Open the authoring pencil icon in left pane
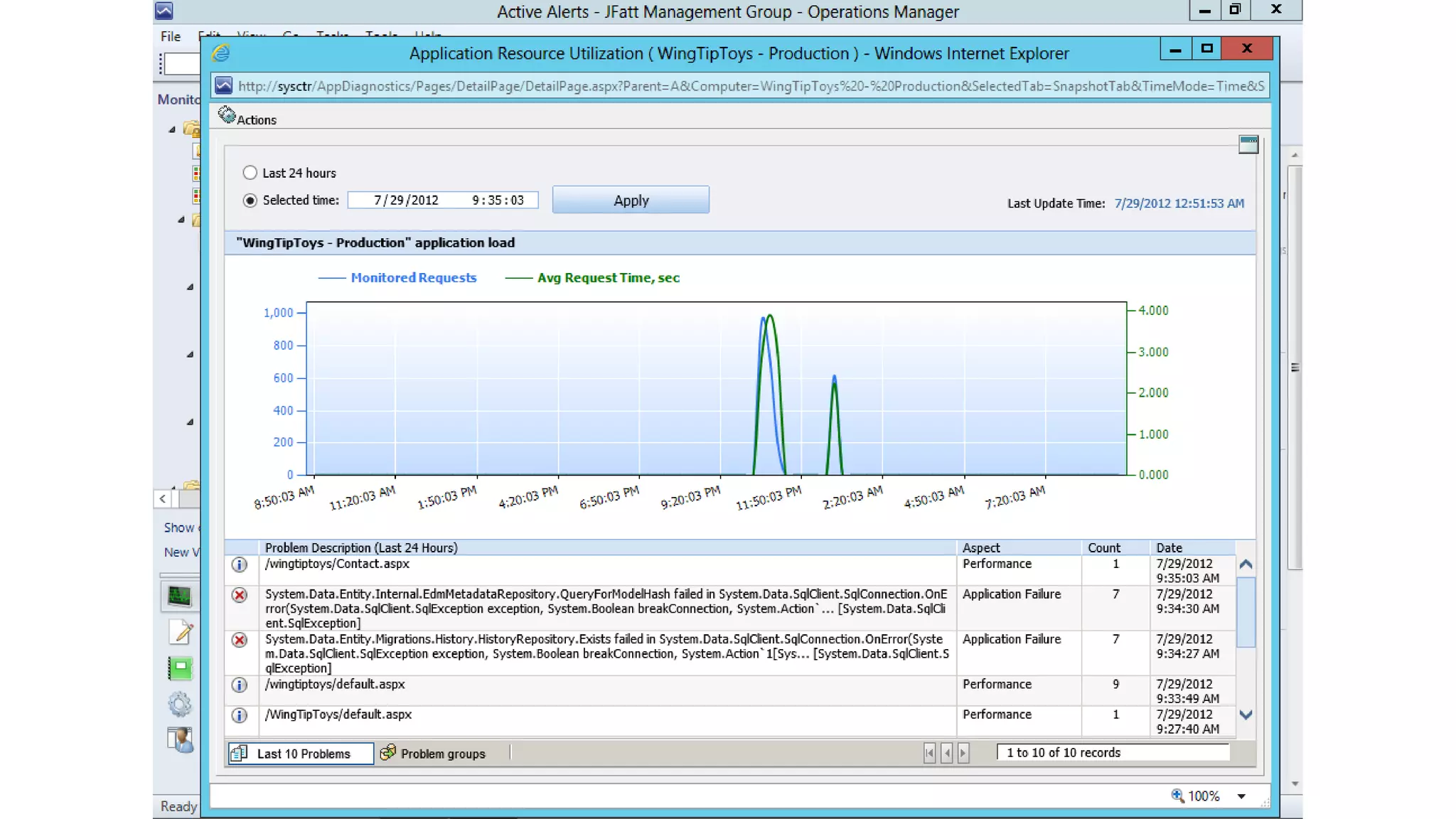This screenshot has height=819, width=1456. pyautogui.click(x=181, y=632)
